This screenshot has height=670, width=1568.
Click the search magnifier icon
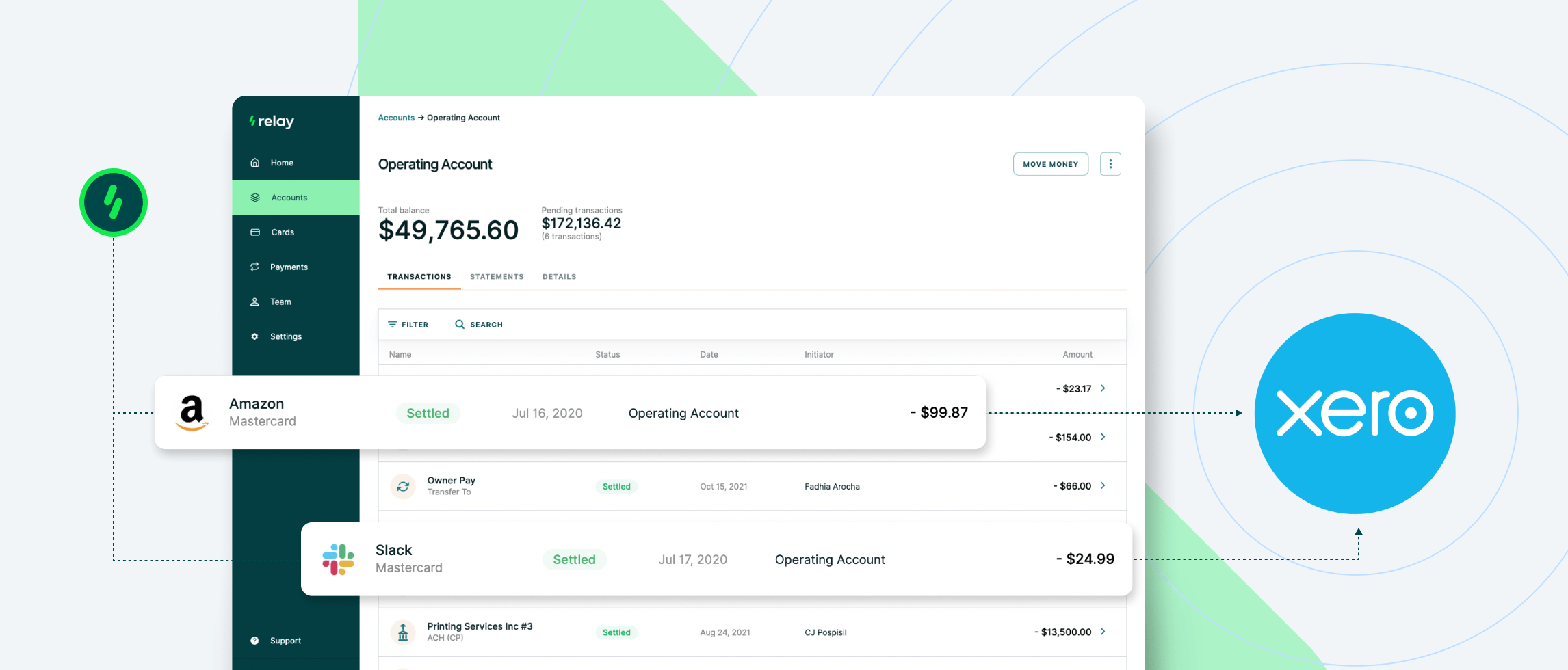pyautogui.click(x=460, y=324)
